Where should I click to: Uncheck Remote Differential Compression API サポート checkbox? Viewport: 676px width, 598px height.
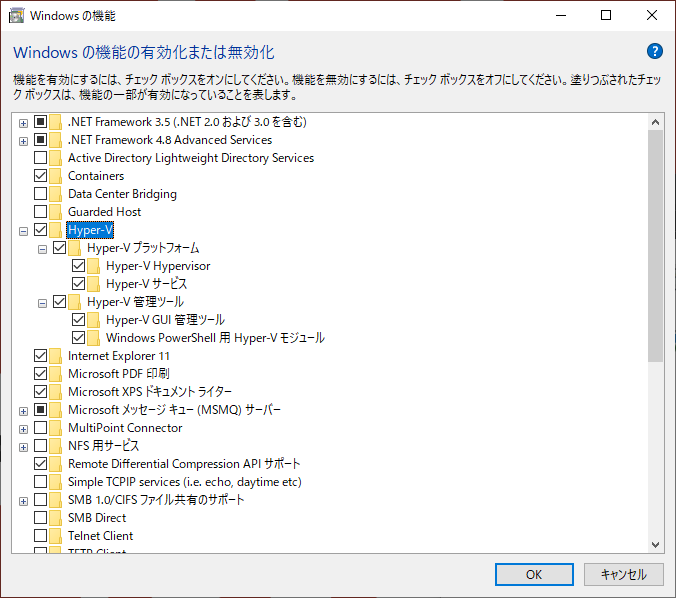pos(41,463)
